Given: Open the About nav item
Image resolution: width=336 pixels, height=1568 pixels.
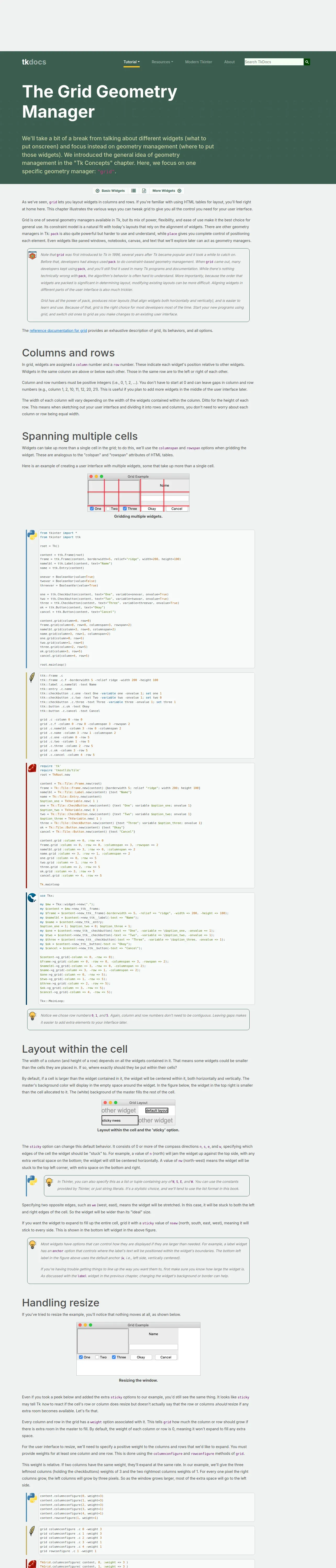Looking at the screenshot, I should (x=229, y=62).
